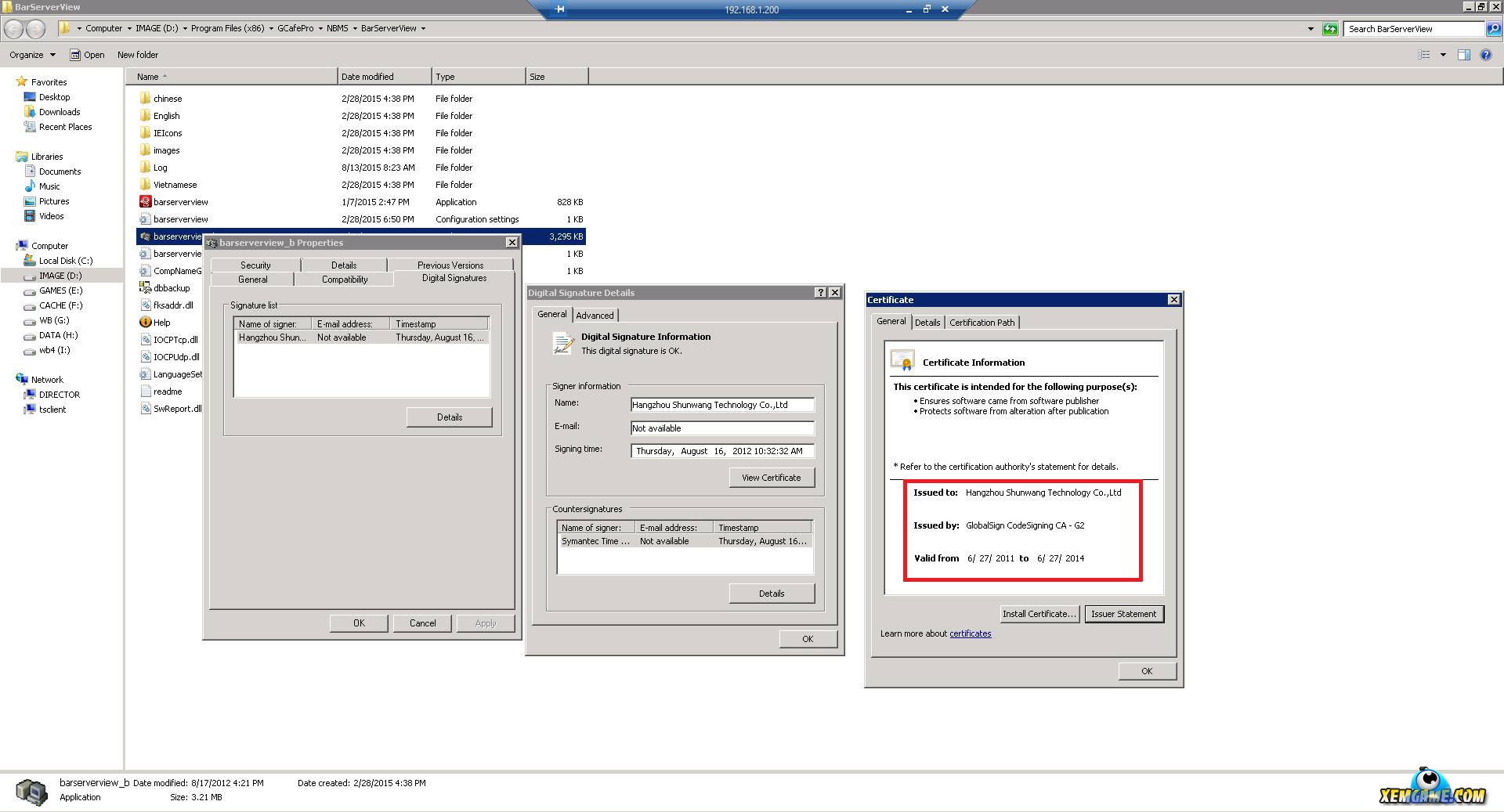The width and height of the screenshot is (1504, 812).
Task: Click the Help question mark icon in toolbar
Action: pos(1485,55)
